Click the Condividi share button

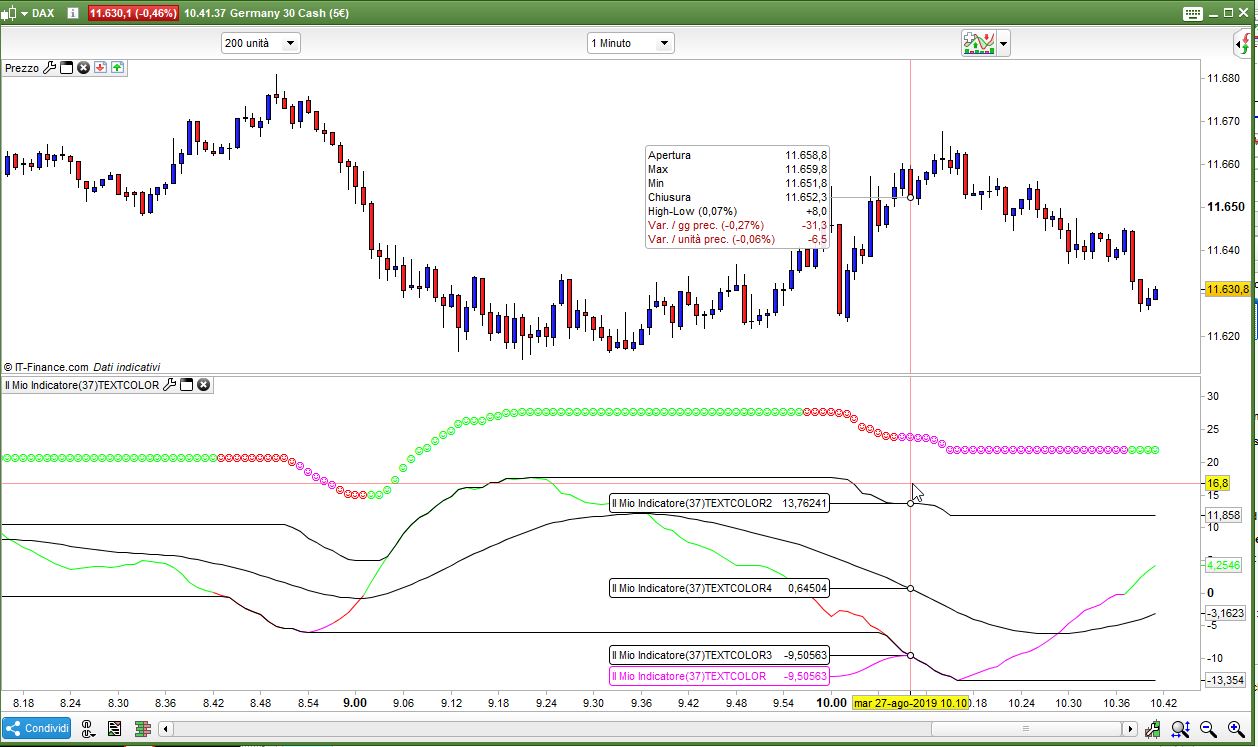pos(37,728)
